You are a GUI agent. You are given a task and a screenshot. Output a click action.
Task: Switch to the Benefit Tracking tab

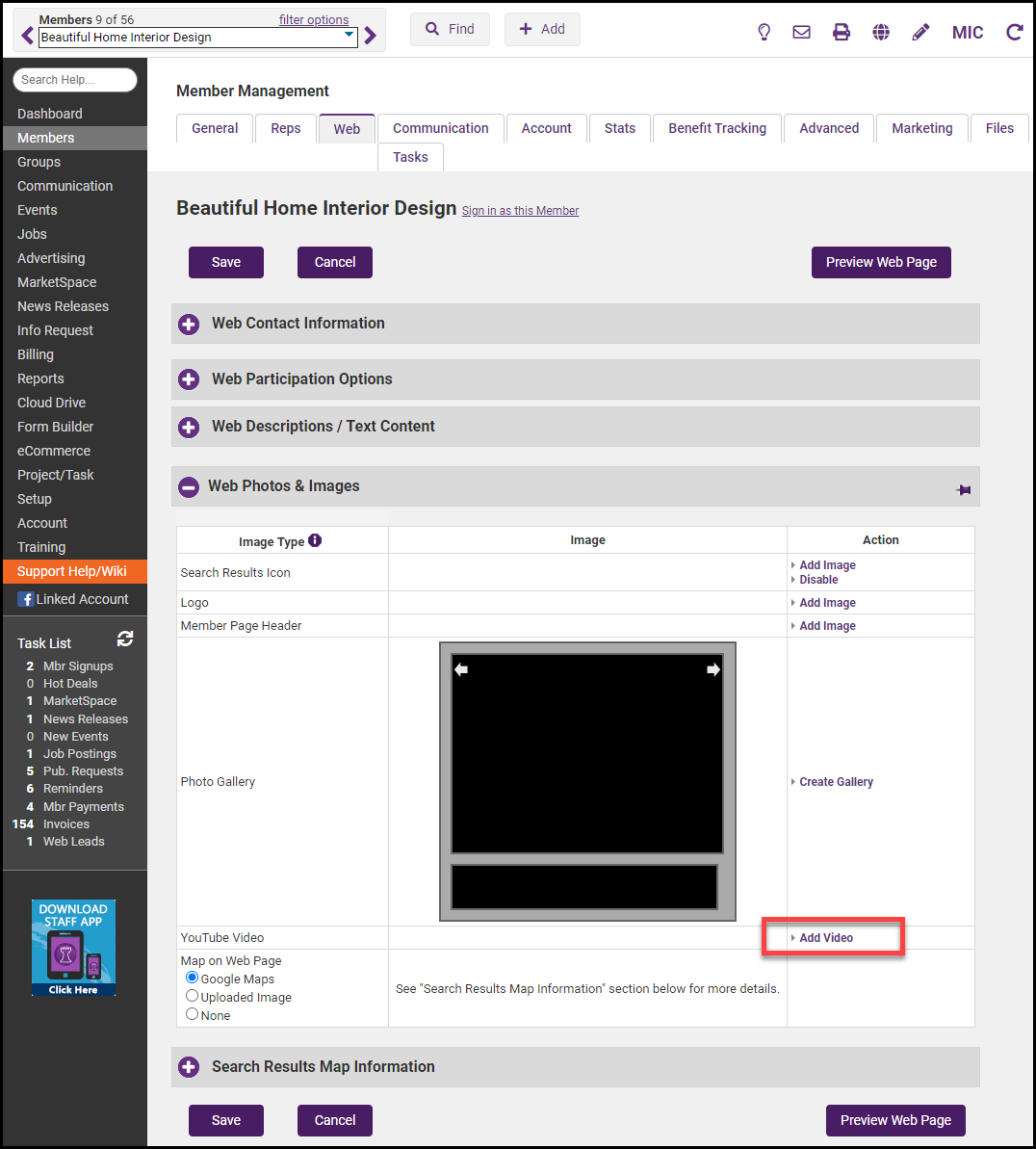(x=717, y=128)
